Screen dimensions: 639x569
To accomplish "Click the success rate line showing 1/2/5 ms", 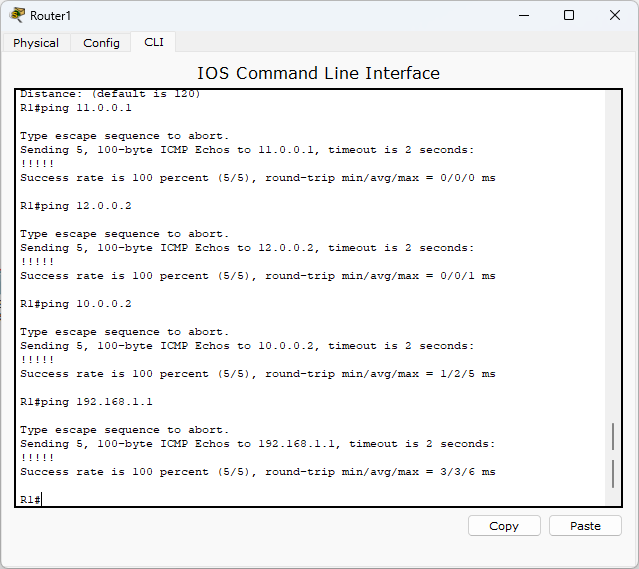I will point(258,374).
